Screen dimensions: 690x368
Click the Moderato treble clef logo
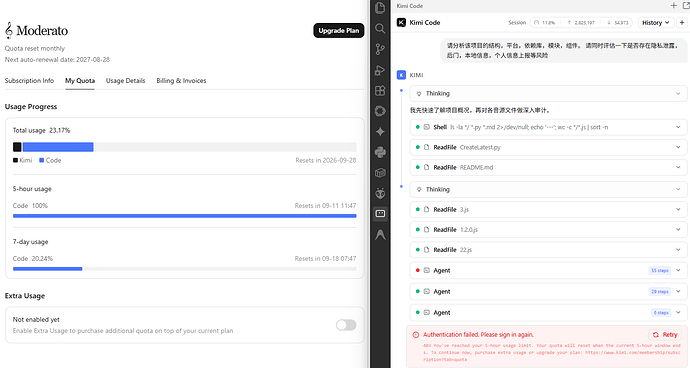pos(9,30)
